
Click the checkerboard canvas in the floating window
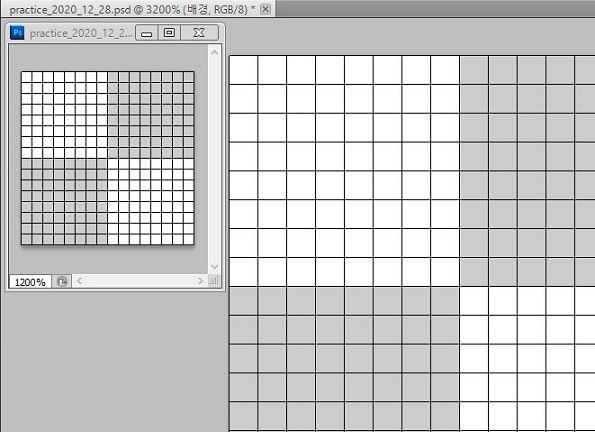[x=108, y=158]
